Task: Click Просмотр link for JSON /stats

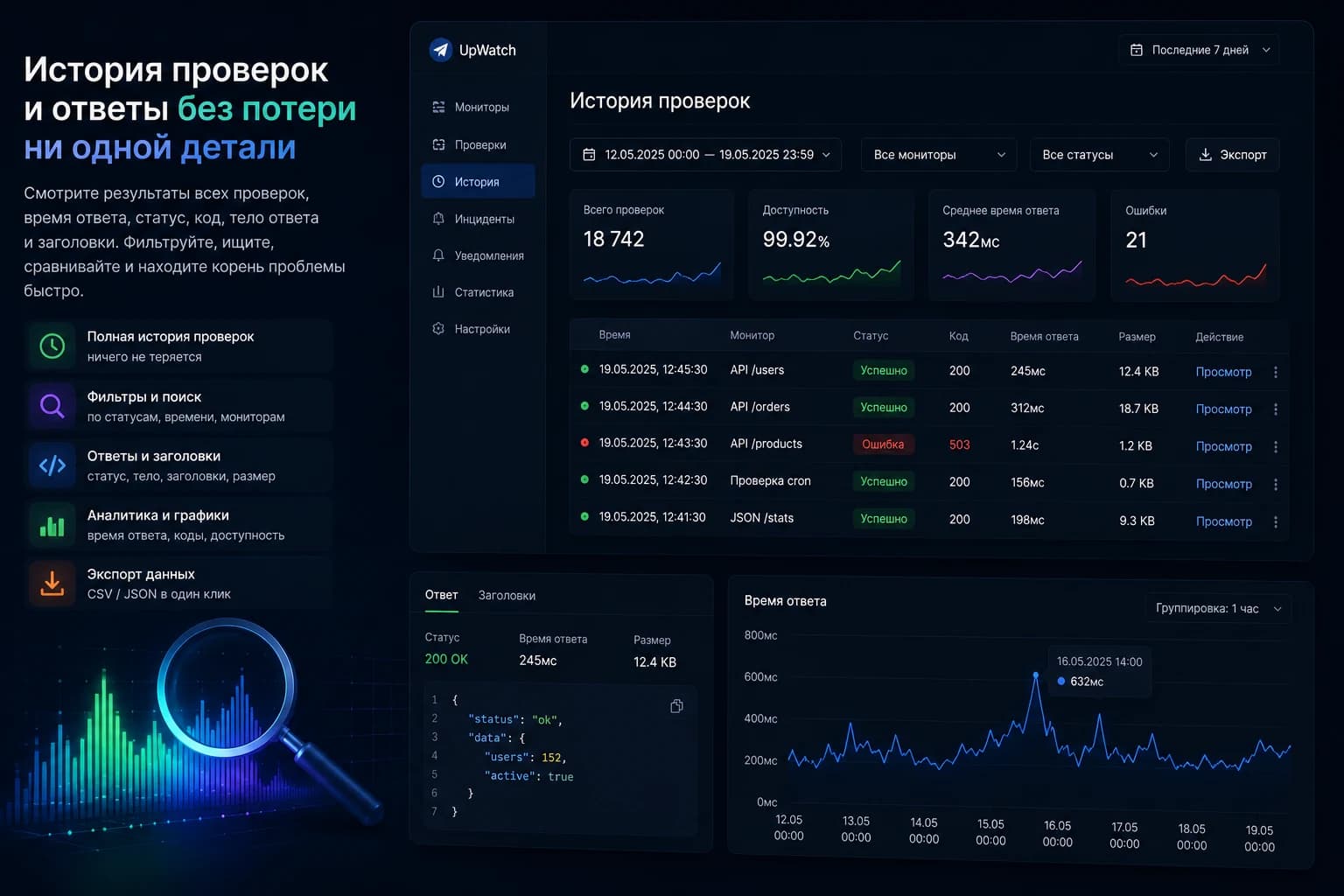Action: [1223, 521]
